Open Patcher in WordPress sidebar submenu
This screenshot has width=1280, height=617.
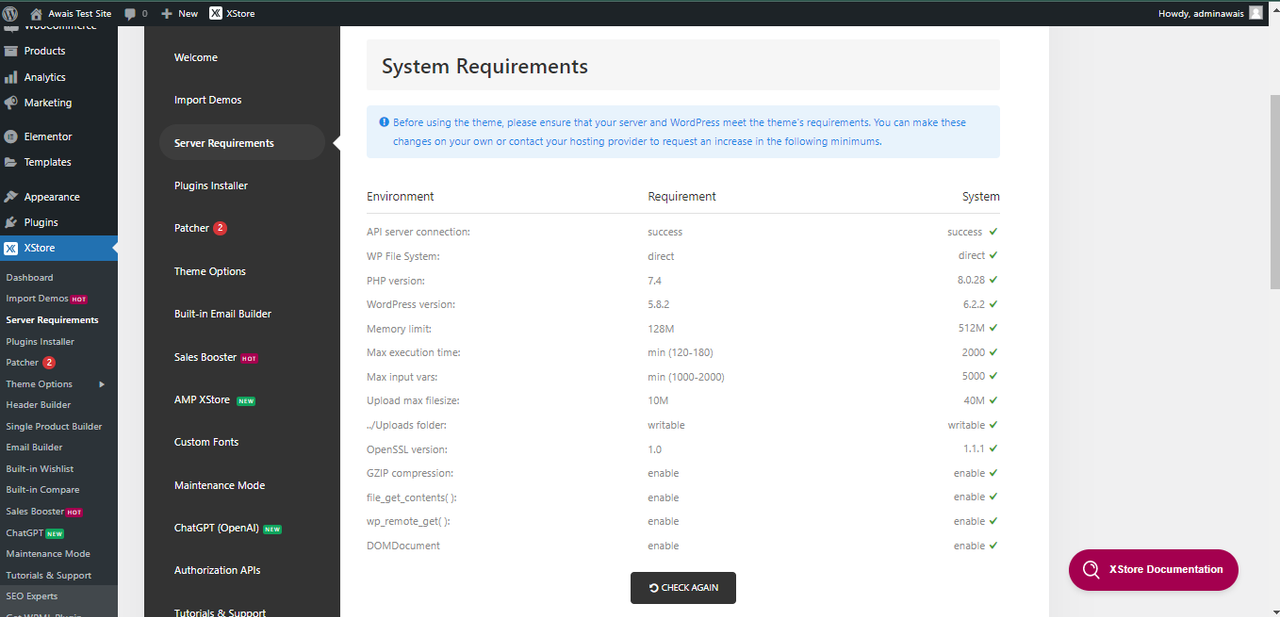click(22, 362)
